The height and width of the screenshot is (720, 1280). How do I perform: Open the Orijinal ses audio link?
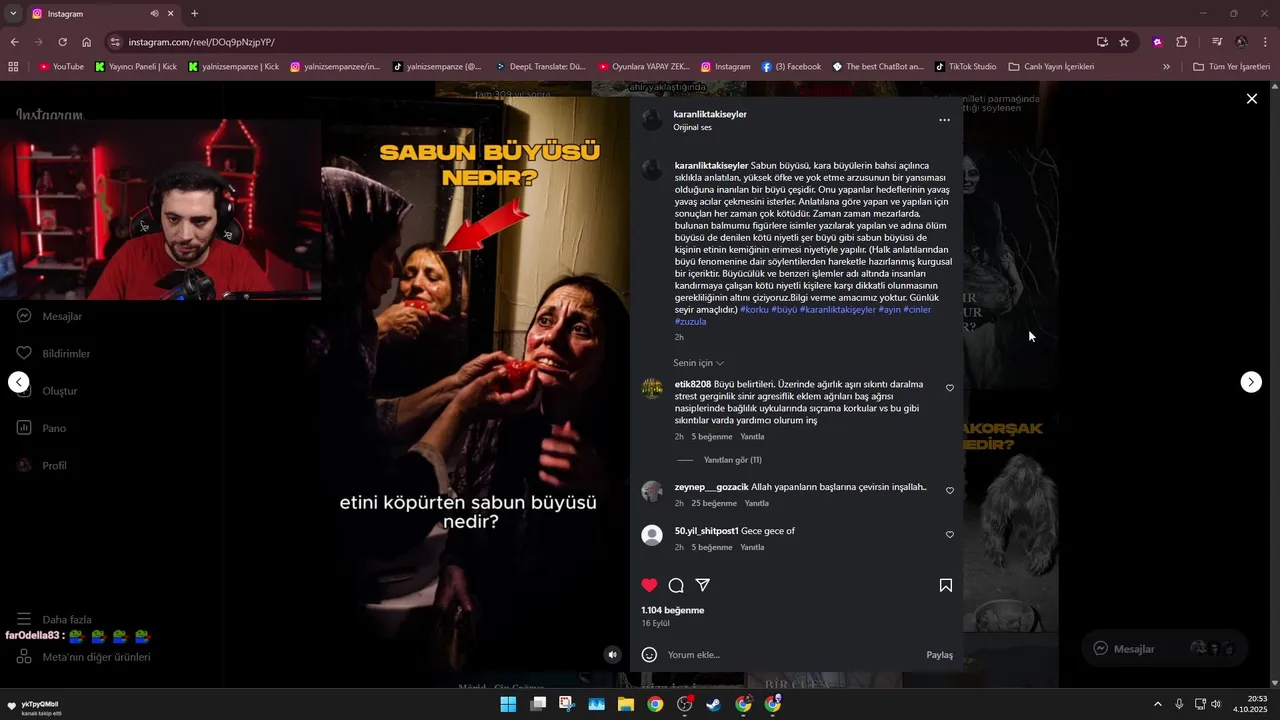pyautogui.click(x=692, y=128)
